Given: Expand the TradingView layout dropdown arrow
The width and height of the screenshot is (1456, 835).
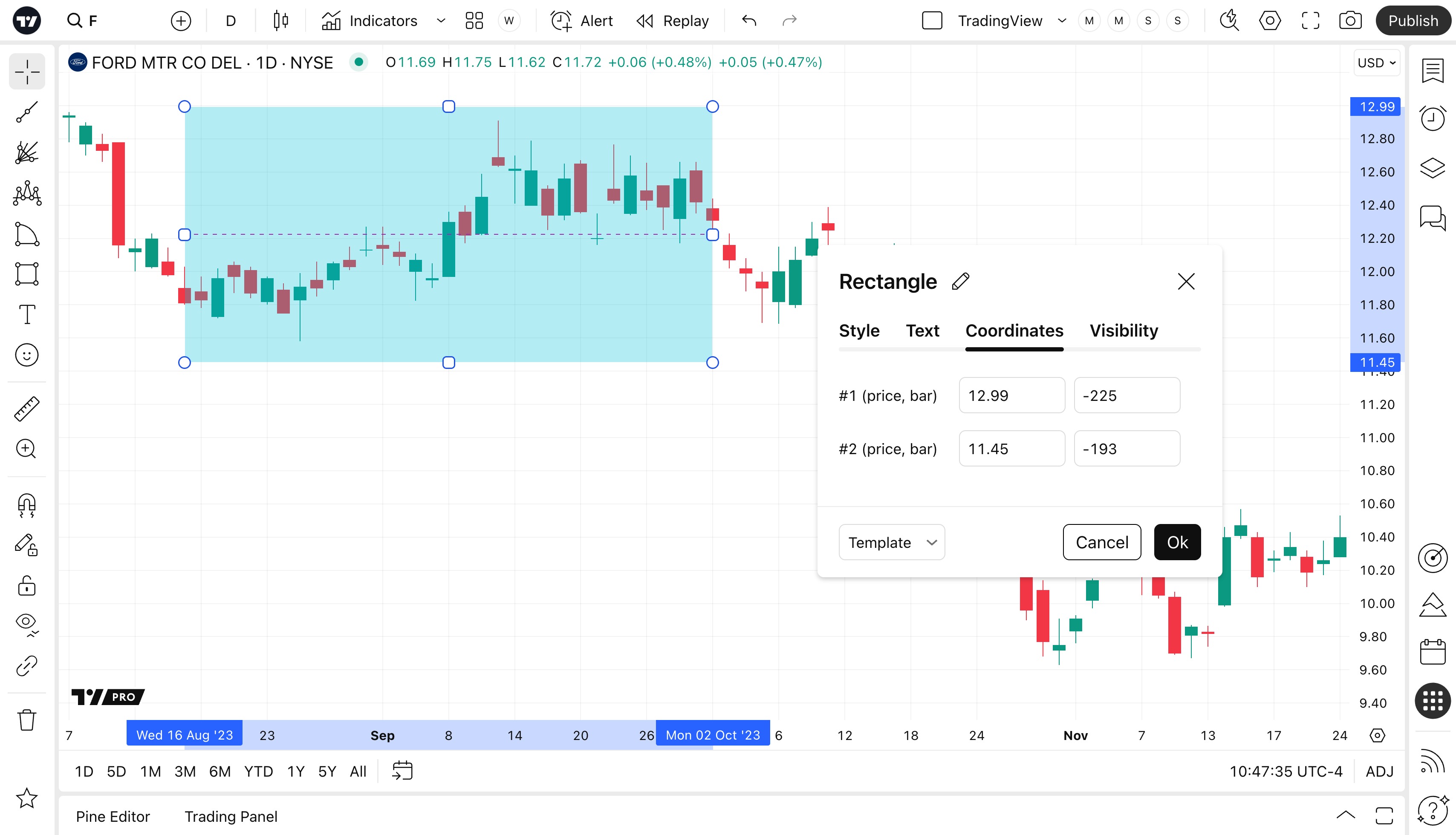Looking at the screenshot, I should point(1062,20).
